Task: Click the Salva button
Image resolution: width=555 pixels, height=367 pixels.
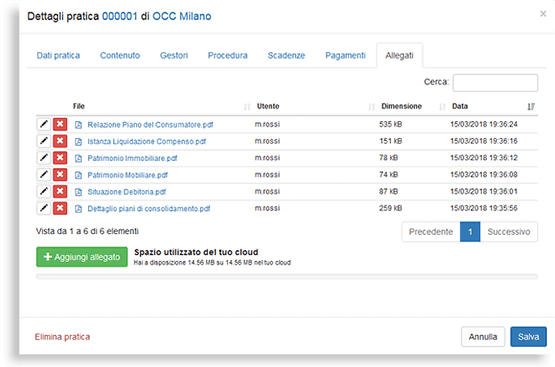Action: [x=528, y=337]
